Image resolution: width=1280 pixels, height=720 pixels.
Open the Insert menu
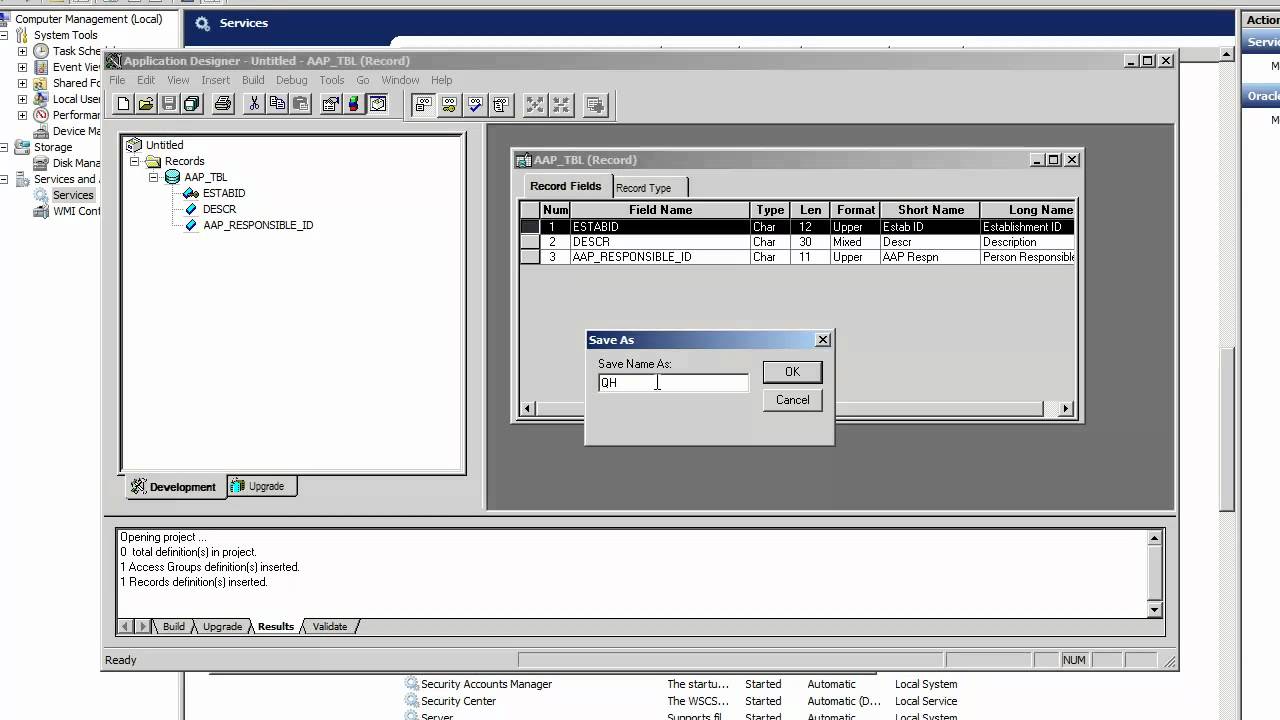click(215, 80)
